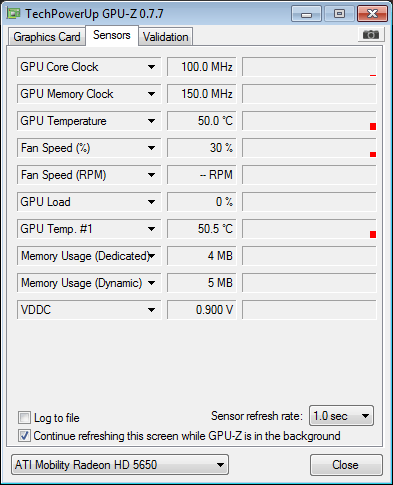Minimize the GPU-Z window
Image resolution: width=393 pixels, height=485 pixels.
306,14
